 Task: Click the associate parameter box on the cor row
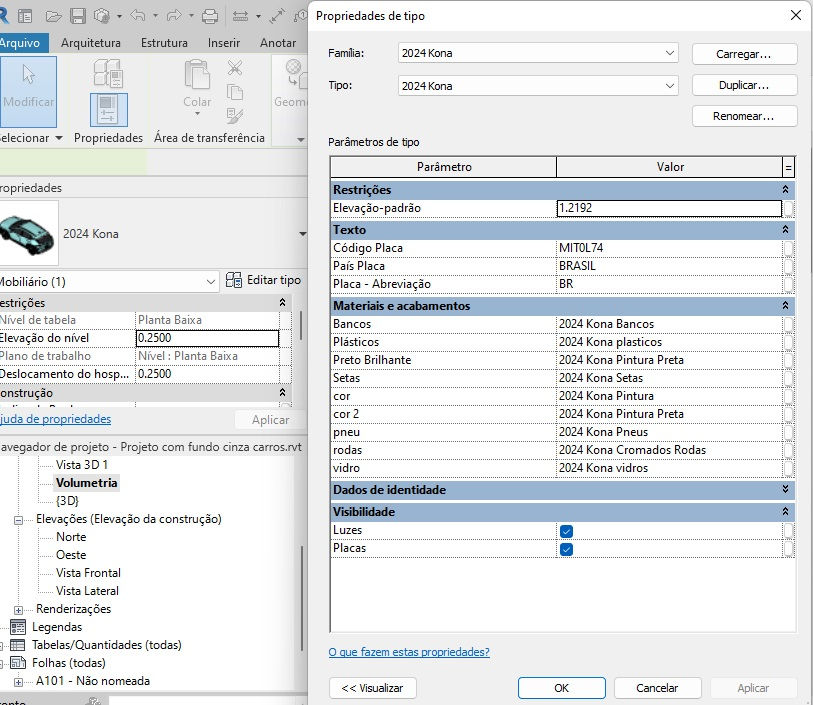[788, 397]
